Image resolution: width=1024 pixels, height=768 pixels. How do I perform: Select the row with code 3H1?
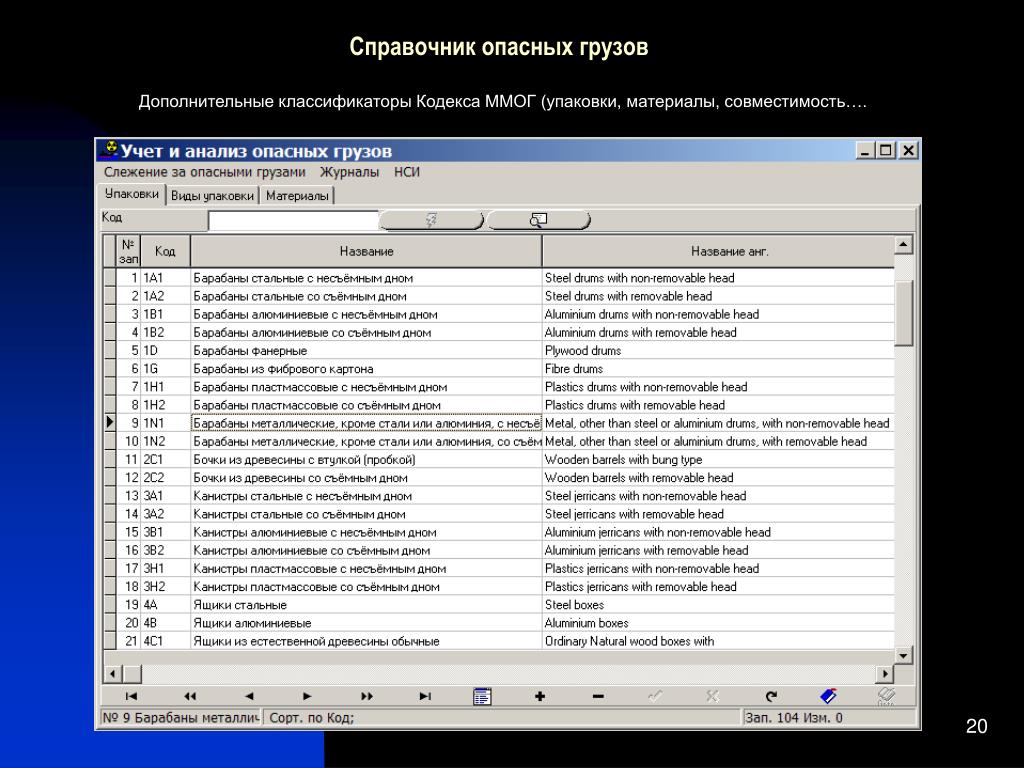click(499, 569)
